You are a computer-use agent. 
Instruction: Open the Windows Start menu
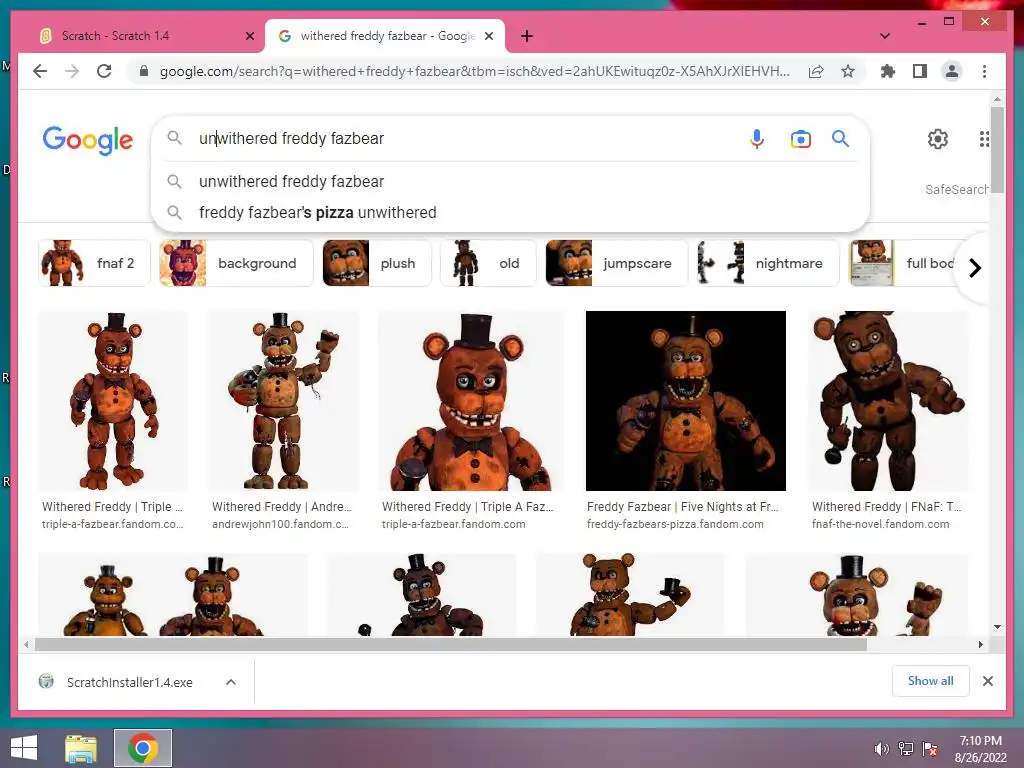coord(24,748)
